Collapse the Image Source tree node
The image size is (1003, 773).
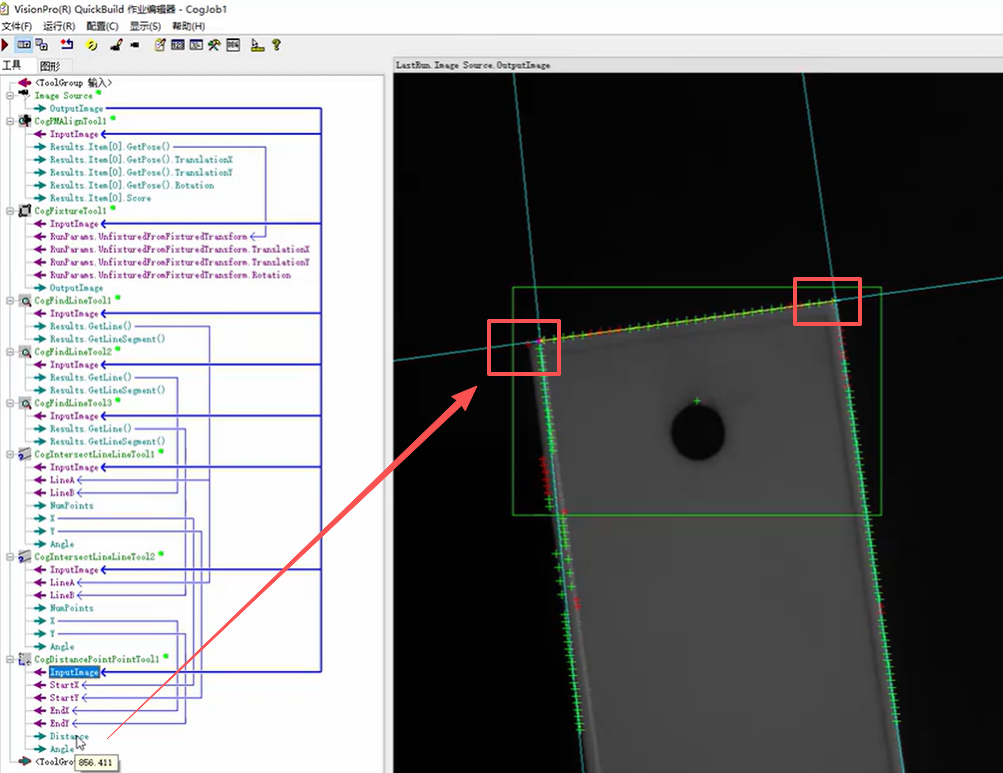(x=10, y=95)
